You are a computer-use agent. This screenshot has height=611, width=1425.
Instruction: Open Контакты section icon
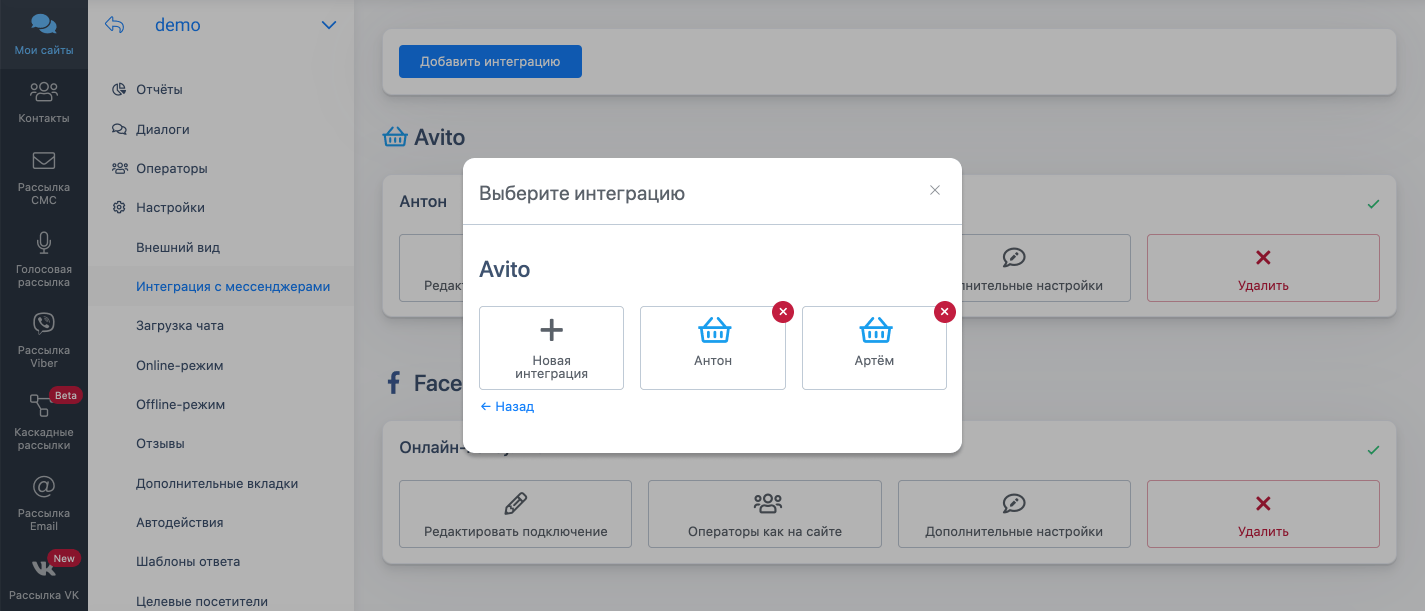tap(43, 92)
